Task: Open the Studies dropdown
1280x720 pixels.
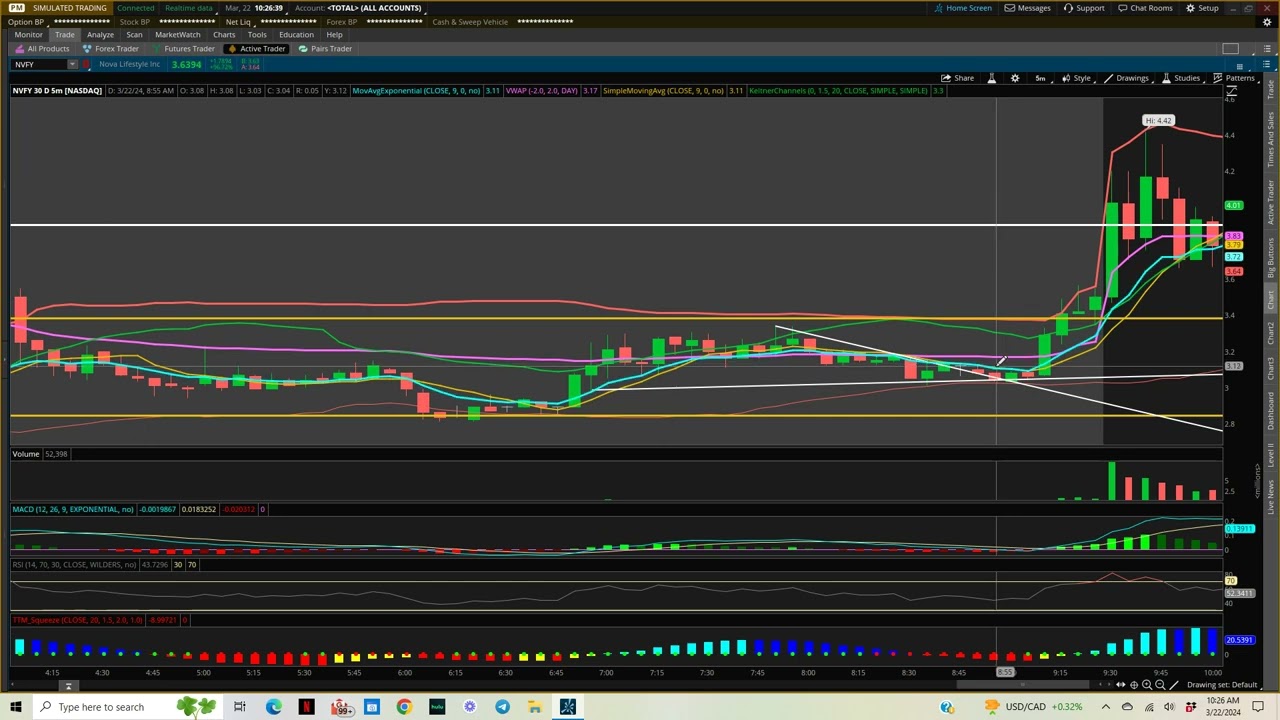Action: pos(1182,78)
